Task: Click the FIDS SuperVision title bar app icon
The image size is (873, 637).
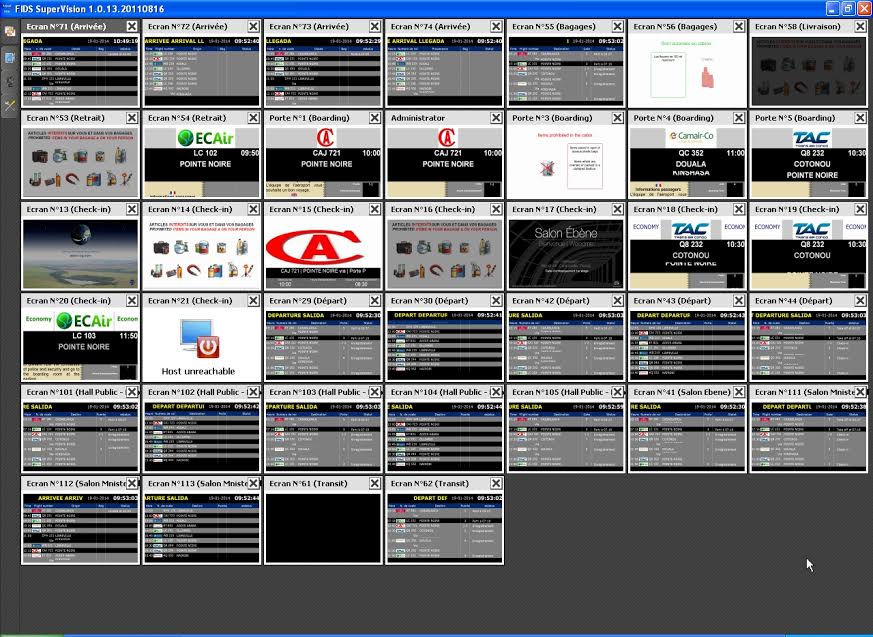Action: click(x=7, y=7)
